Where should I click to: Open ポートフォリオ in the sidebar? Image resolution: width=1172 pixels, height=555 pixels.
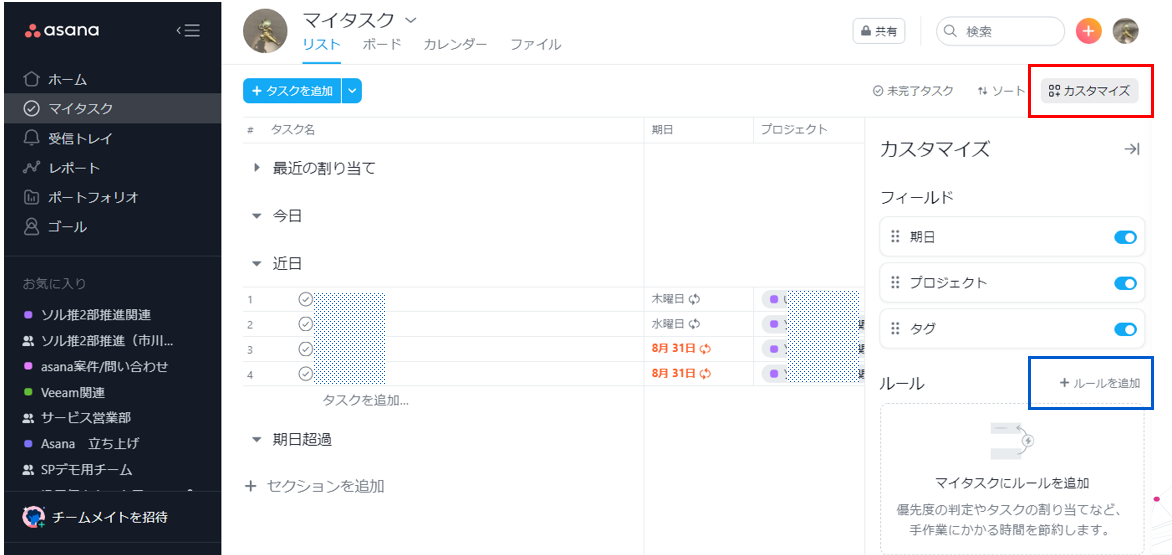[112, 197]
